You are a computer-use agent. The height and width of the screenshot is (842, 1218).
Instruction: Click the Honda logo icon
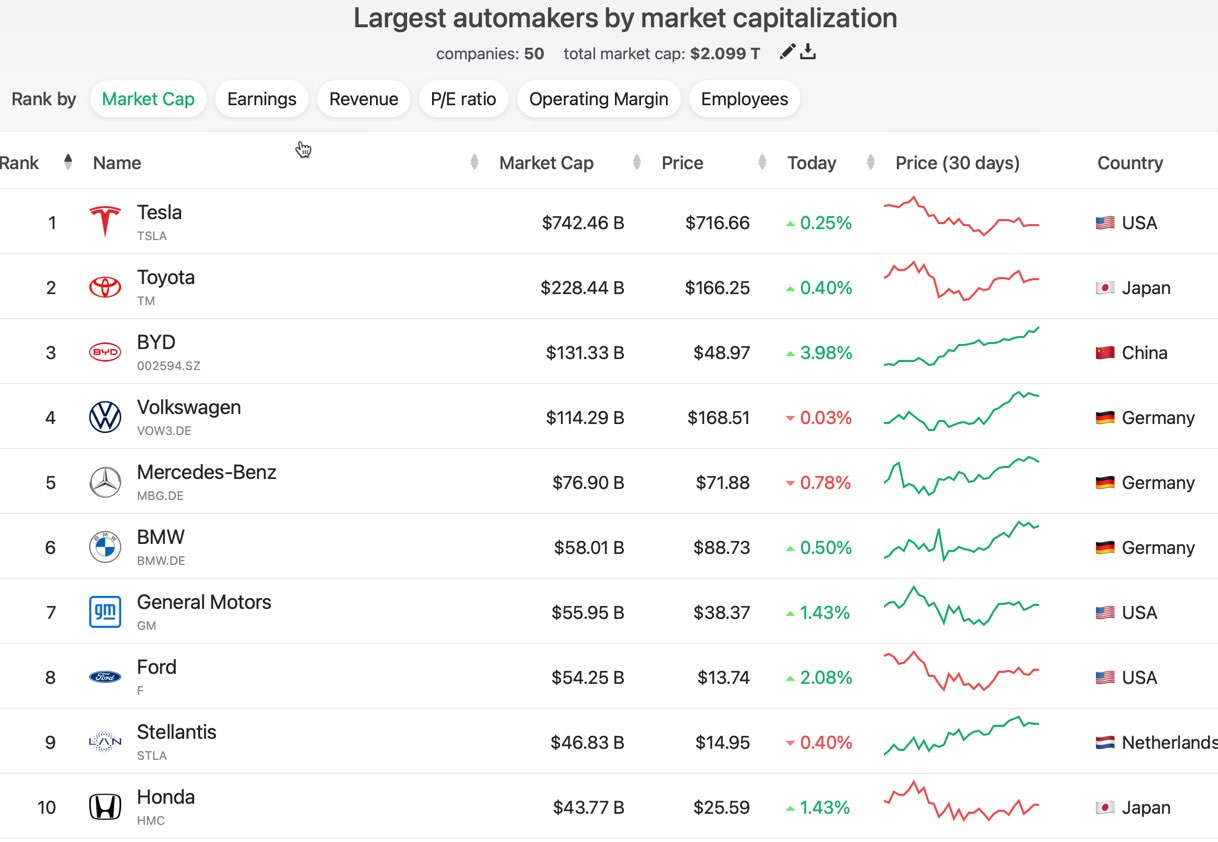105,807
